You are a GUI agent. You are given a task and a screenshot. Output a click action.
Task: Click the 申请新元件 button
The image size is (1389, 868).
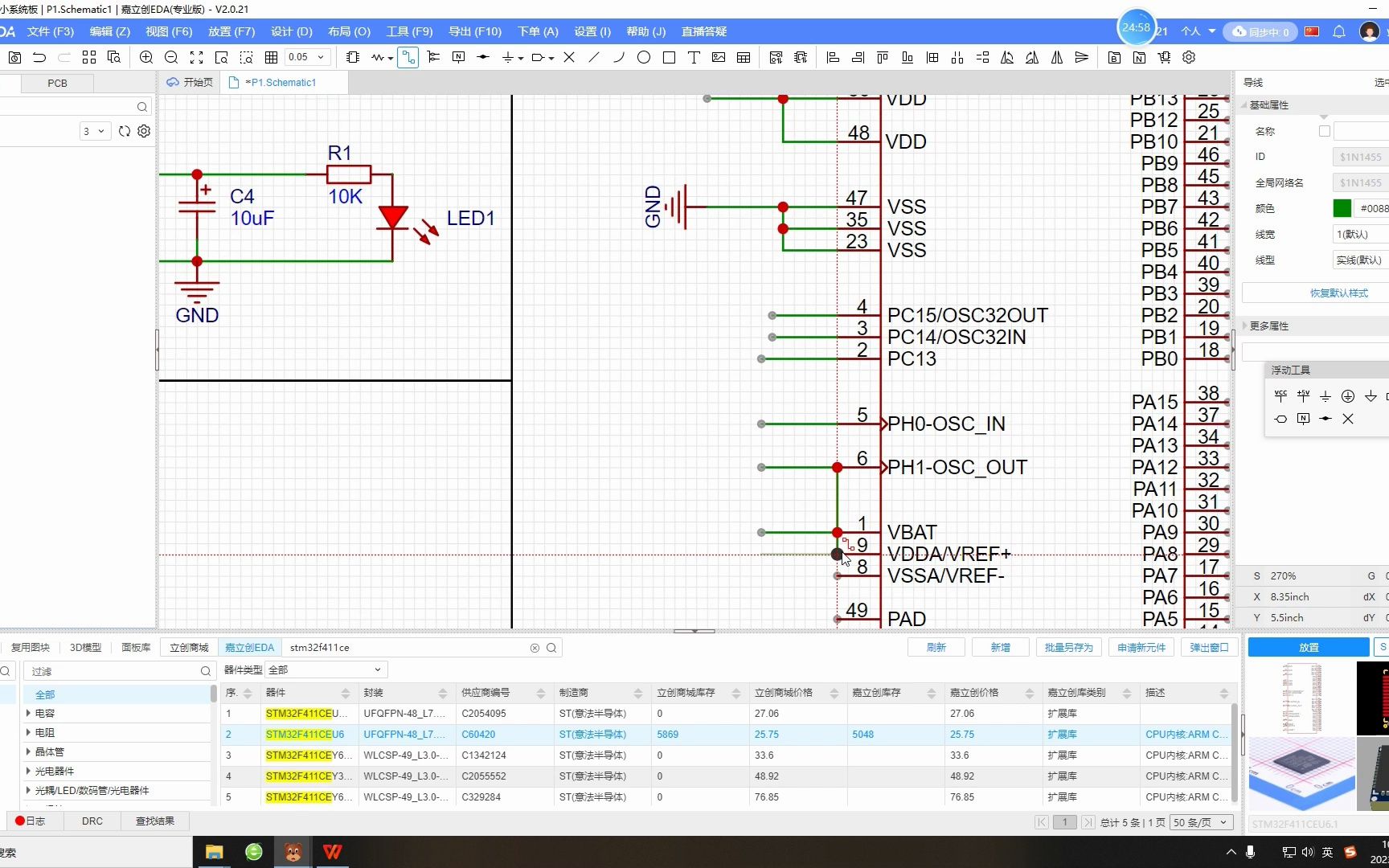[x=1141, y=647]
